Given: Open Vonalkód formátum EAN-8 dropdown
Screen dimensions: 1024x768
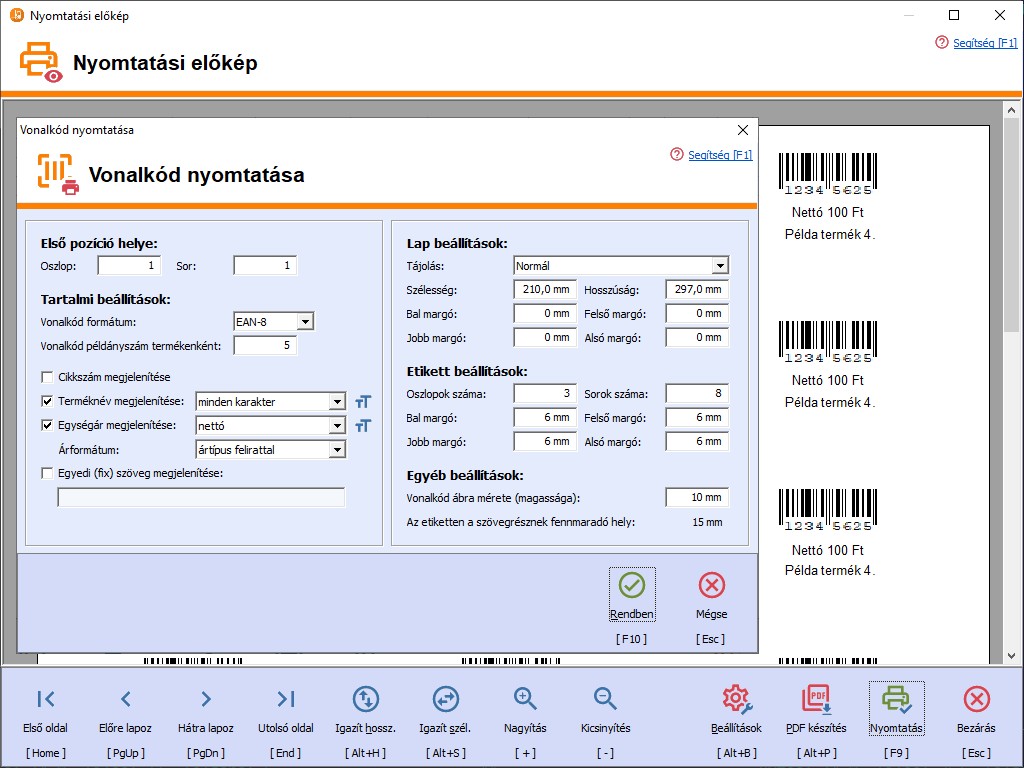Looking at the screenshot, I should point(305,322).
